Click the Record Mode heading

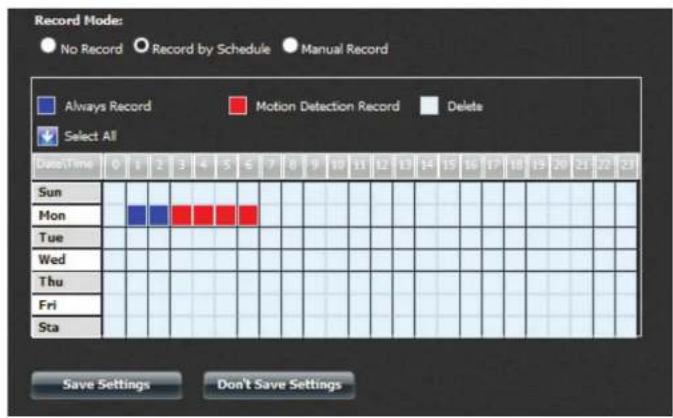pos(79,21)
